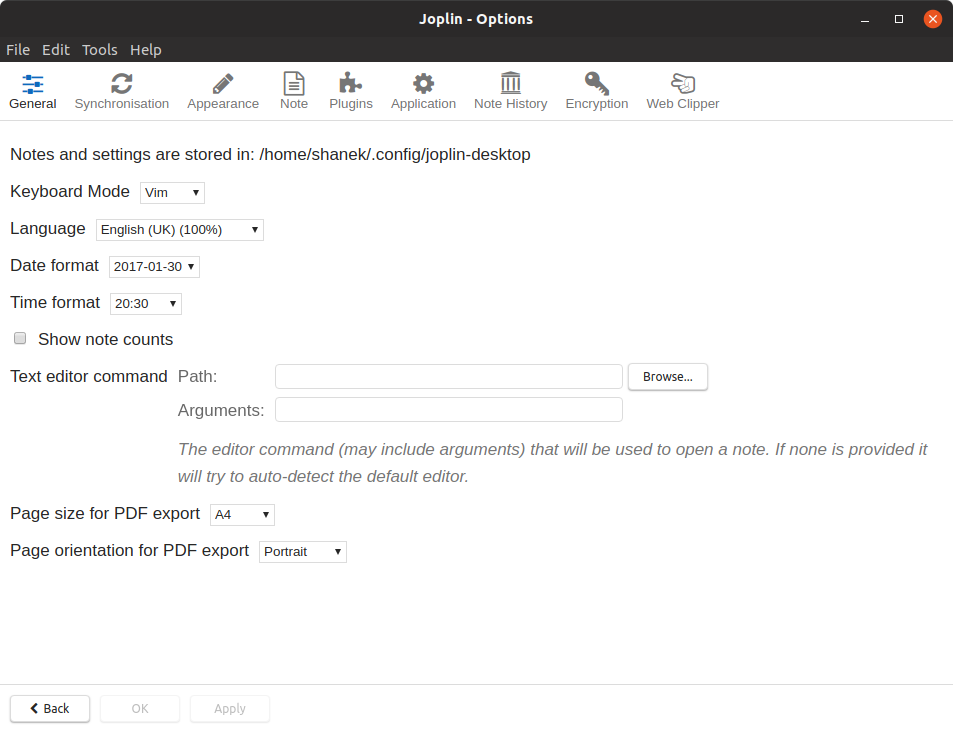Click the Browse... button

[x=667, y=377]
